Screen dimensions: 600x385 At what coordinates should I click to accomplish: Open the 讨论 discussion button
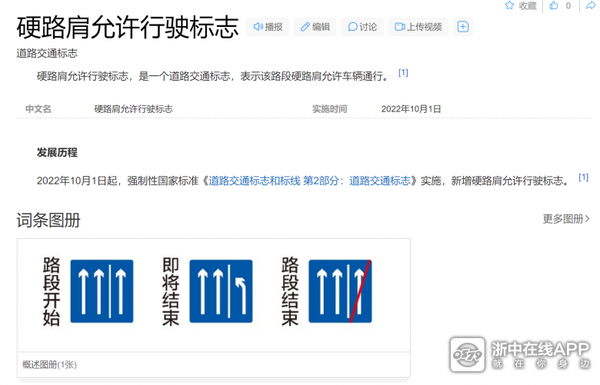point(362,27)
